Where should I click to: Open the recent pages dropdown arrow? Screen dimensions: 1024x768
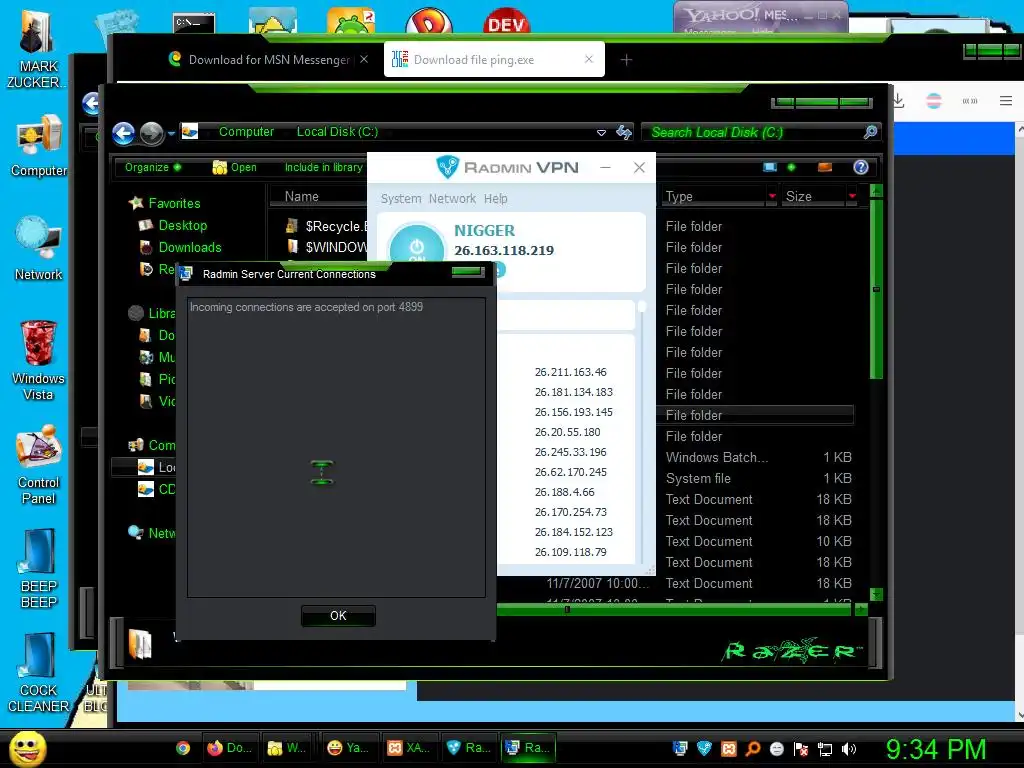171,133
